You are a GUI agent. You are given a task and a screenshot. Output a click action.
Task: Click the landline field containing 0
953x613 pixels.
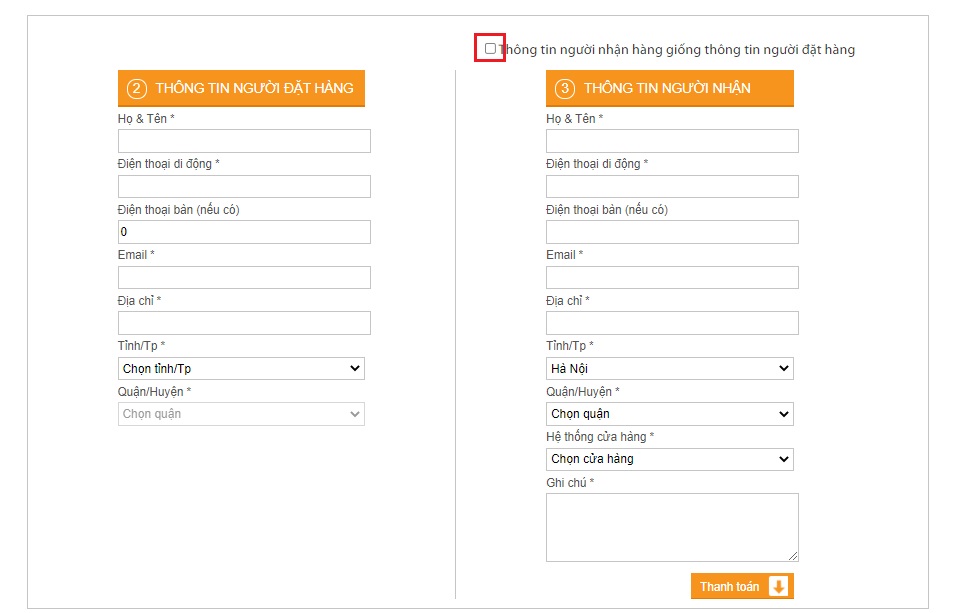point(244,232)
